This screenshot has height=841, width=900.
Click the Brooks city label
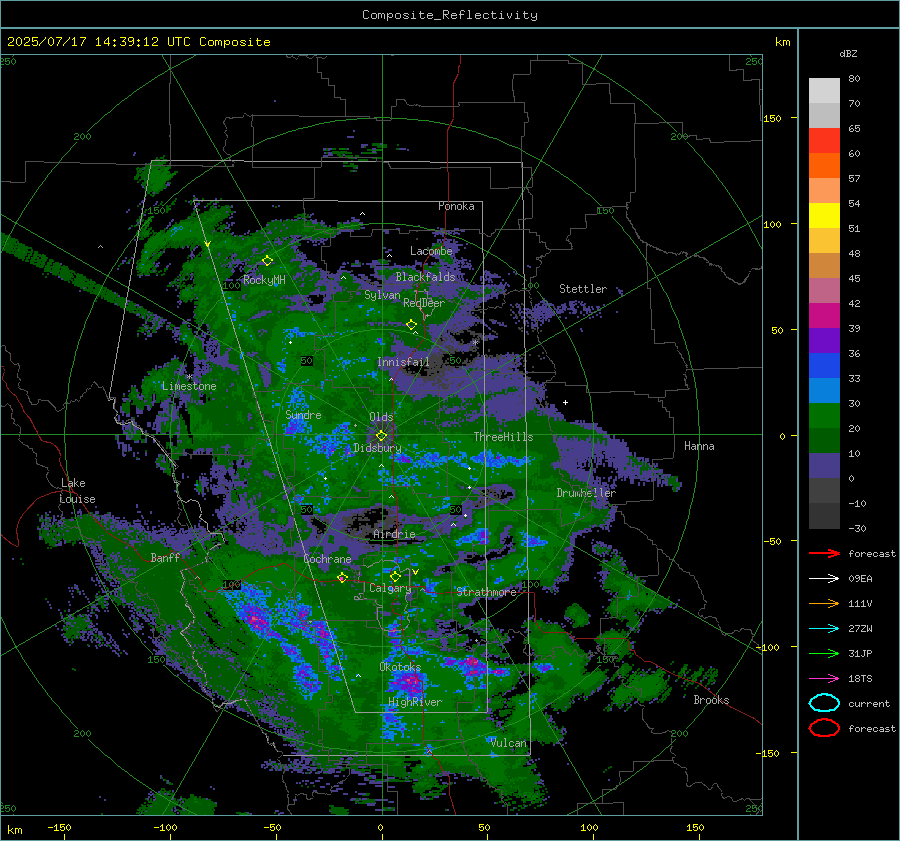(711, 700)
